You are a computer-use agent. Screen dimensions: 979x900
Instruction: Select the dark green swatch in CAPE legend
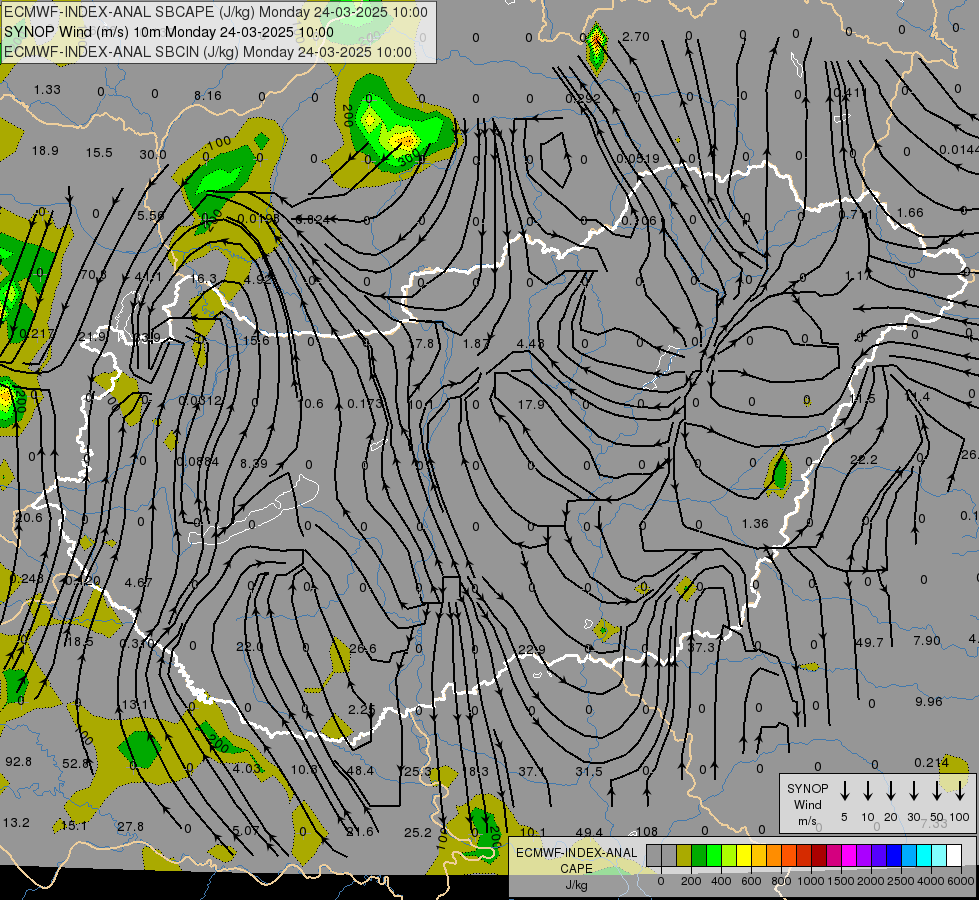coord(699,855)
